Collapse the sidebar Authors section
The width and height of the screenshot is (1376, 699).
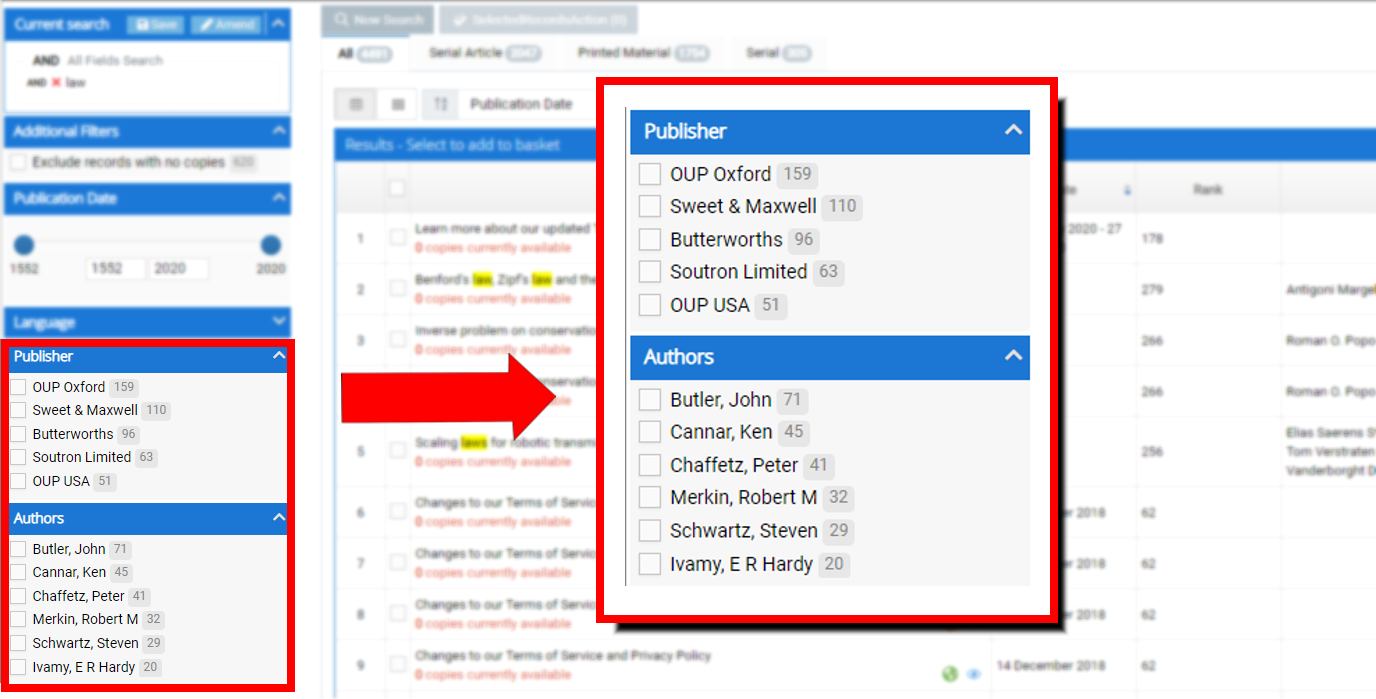(278, 518)
